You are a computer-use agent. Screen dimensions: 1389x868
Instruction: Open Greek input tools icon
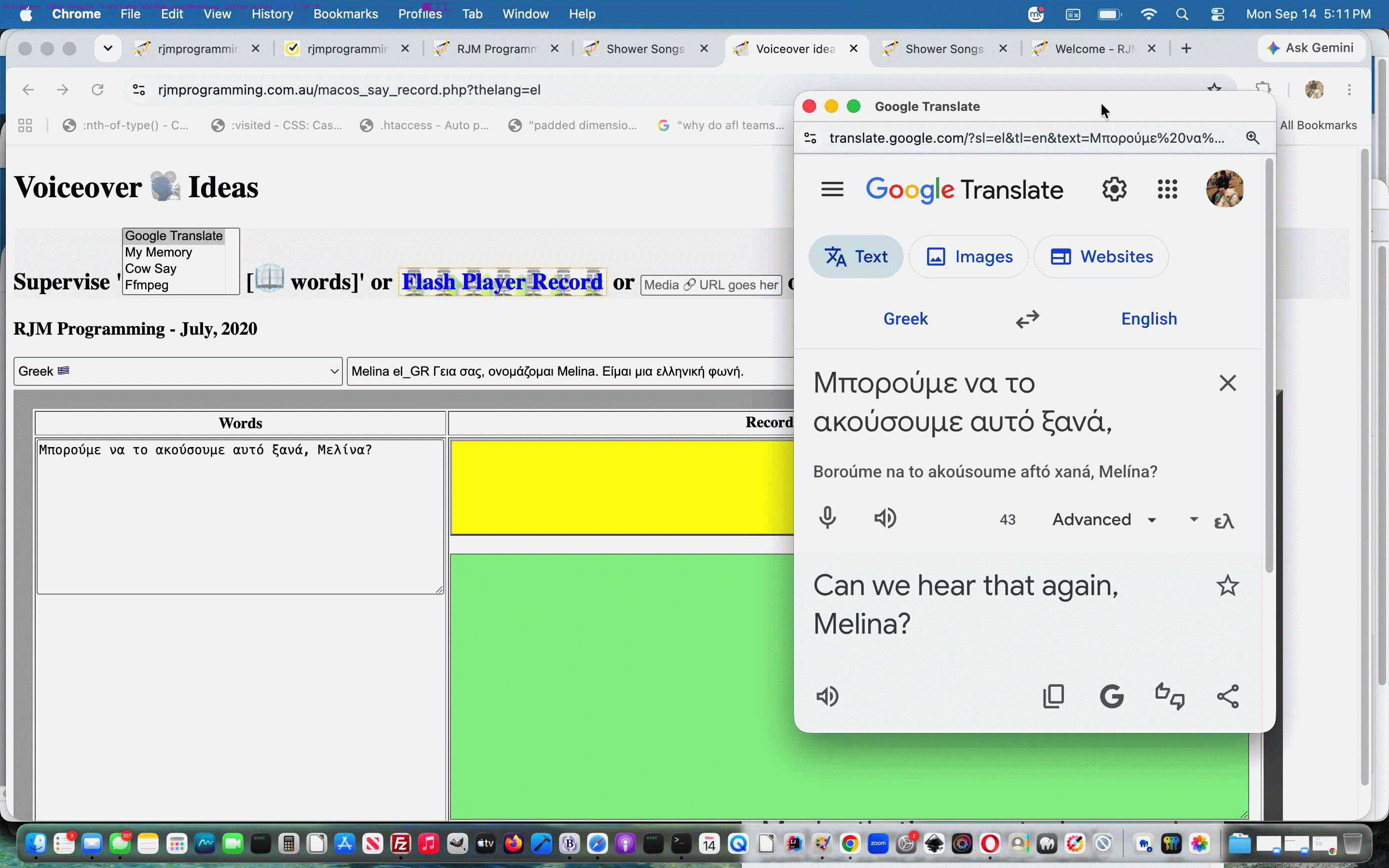coord(1224,521)
